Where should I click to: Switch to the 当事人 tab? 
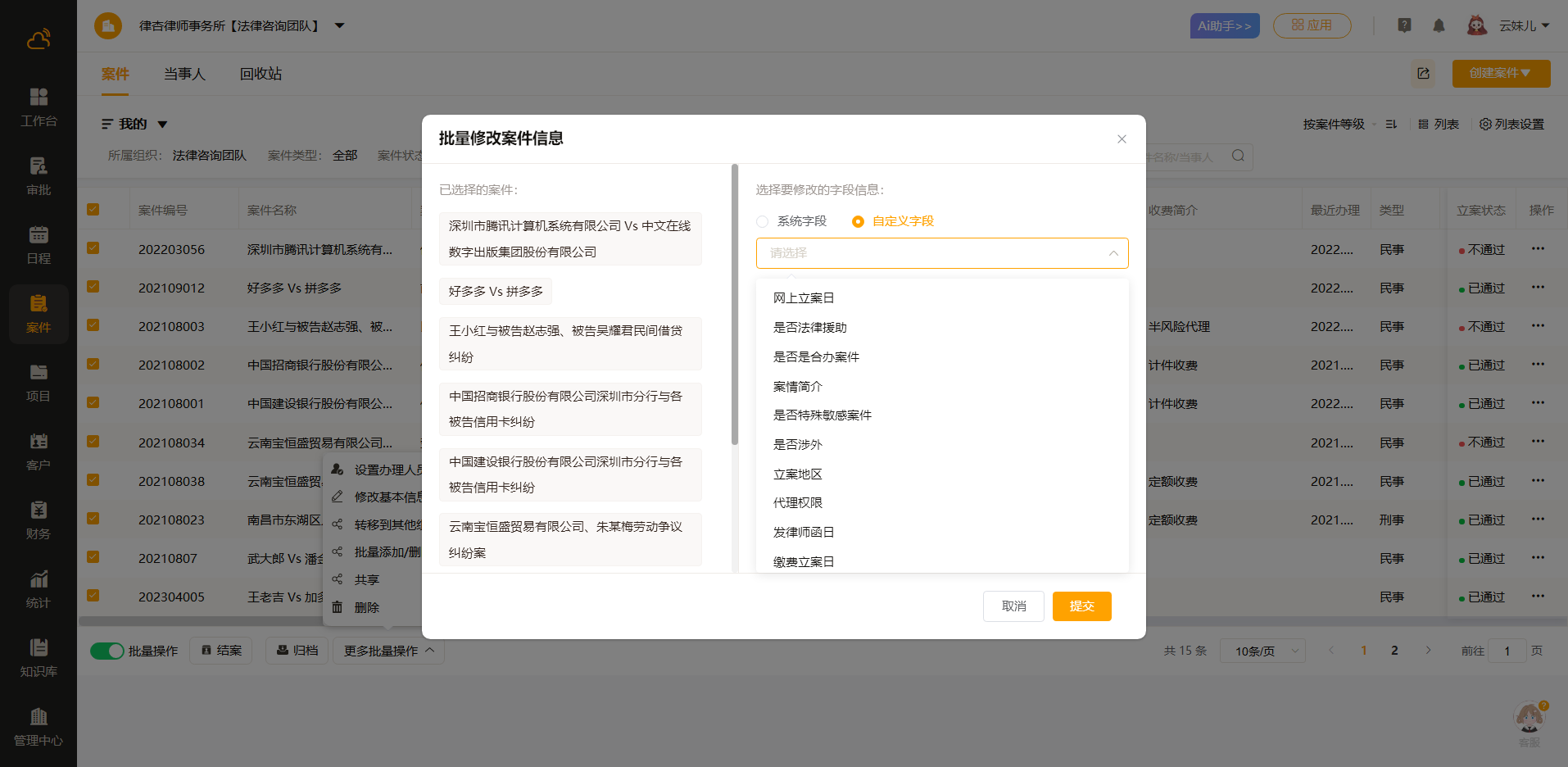click(184, 74)
